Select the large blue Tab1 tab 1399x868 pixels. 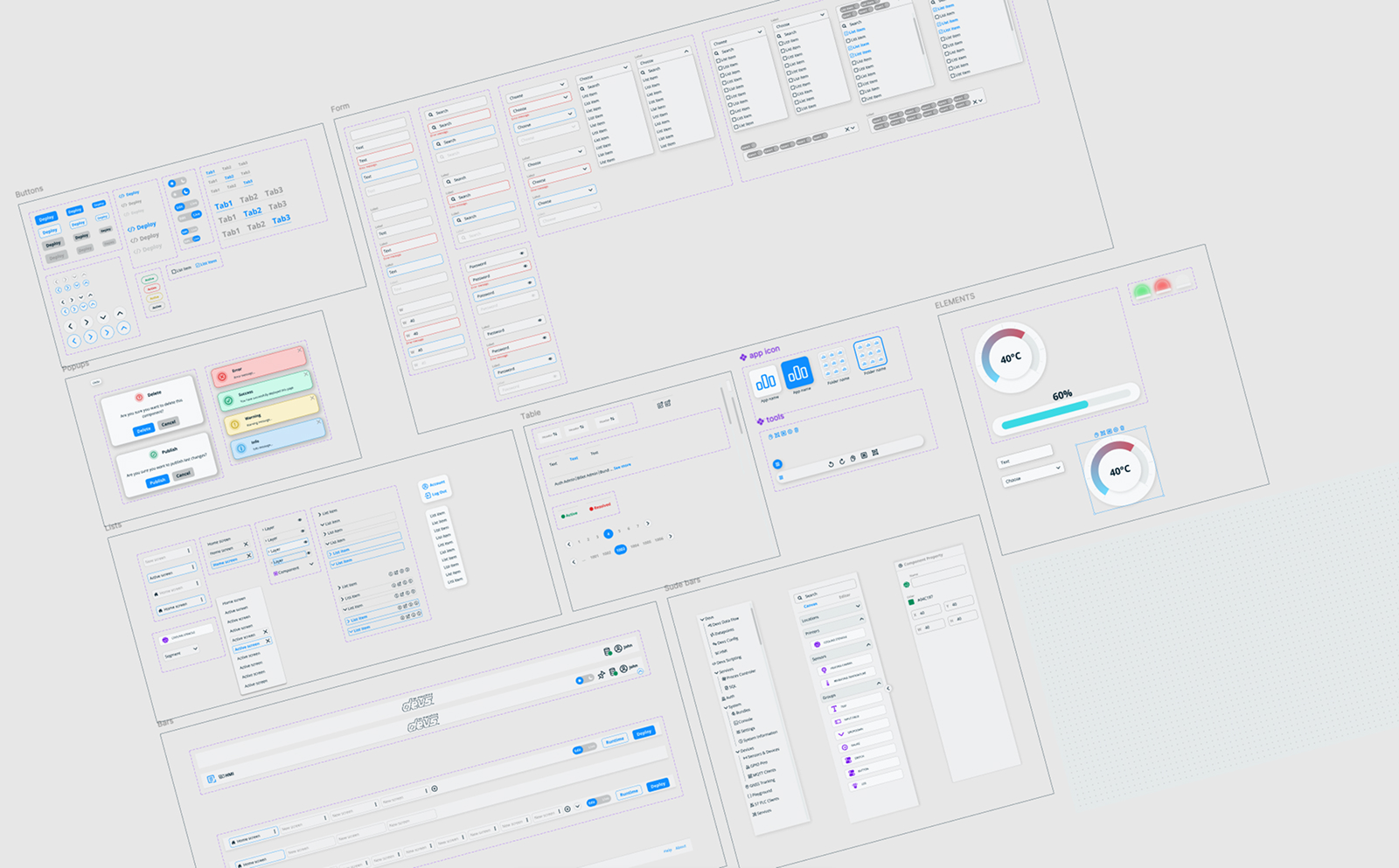click(224, 205)
